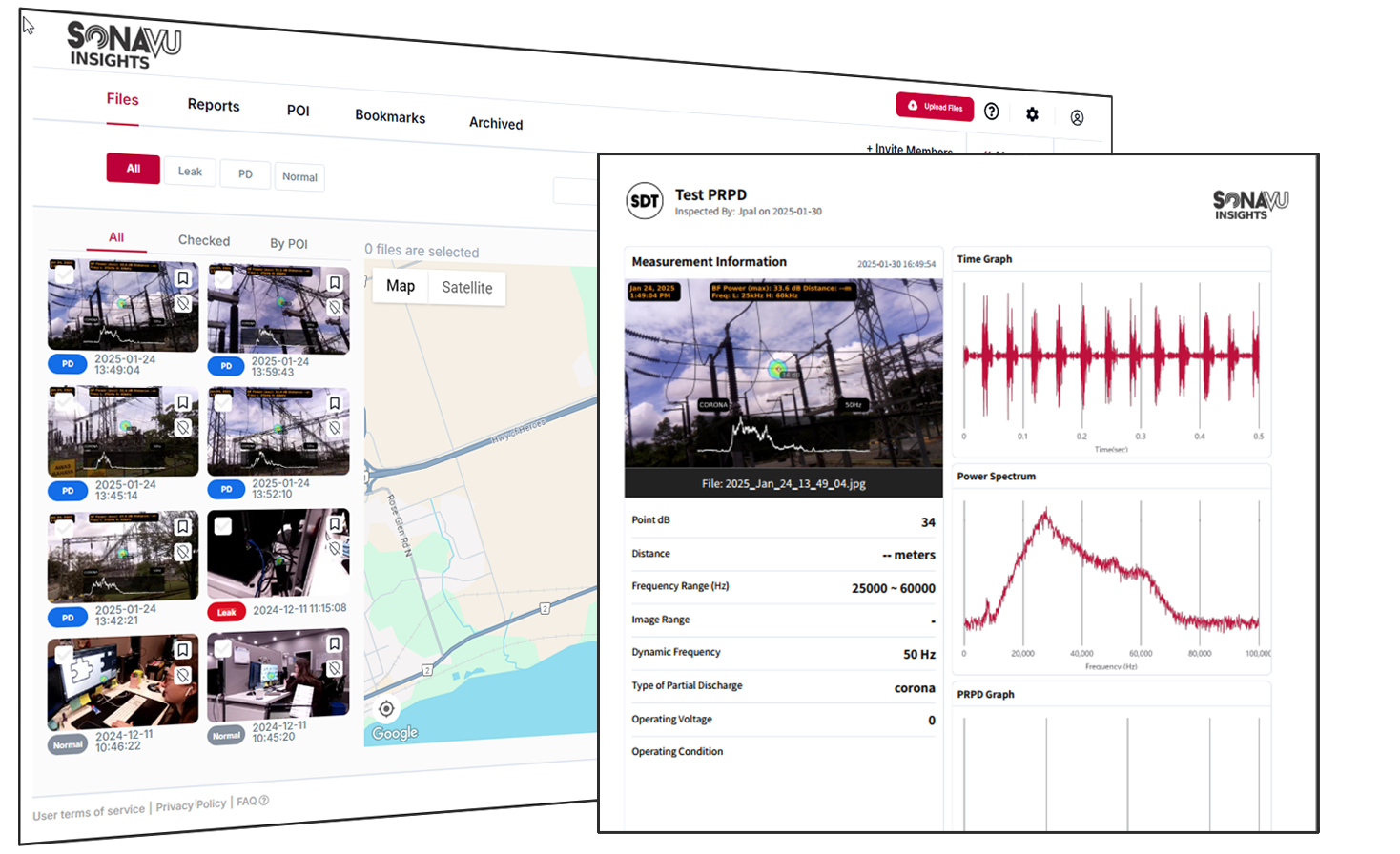This screenshot has height=854, width=1400.
Task: Enable the Leak filter chip
Action: pos(190,172)
